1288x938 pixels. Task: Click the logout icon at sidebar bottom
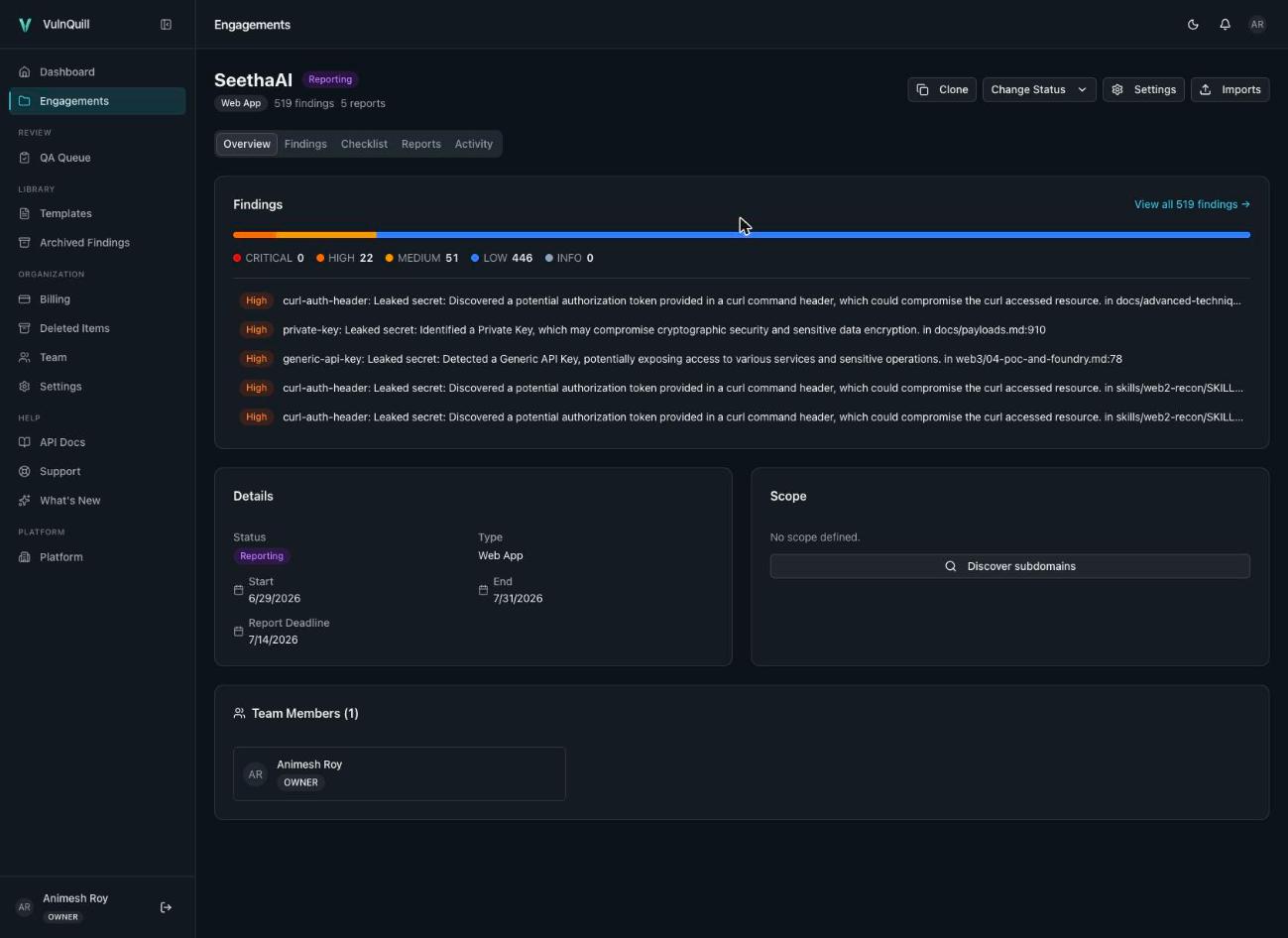(x=167, y=907)
